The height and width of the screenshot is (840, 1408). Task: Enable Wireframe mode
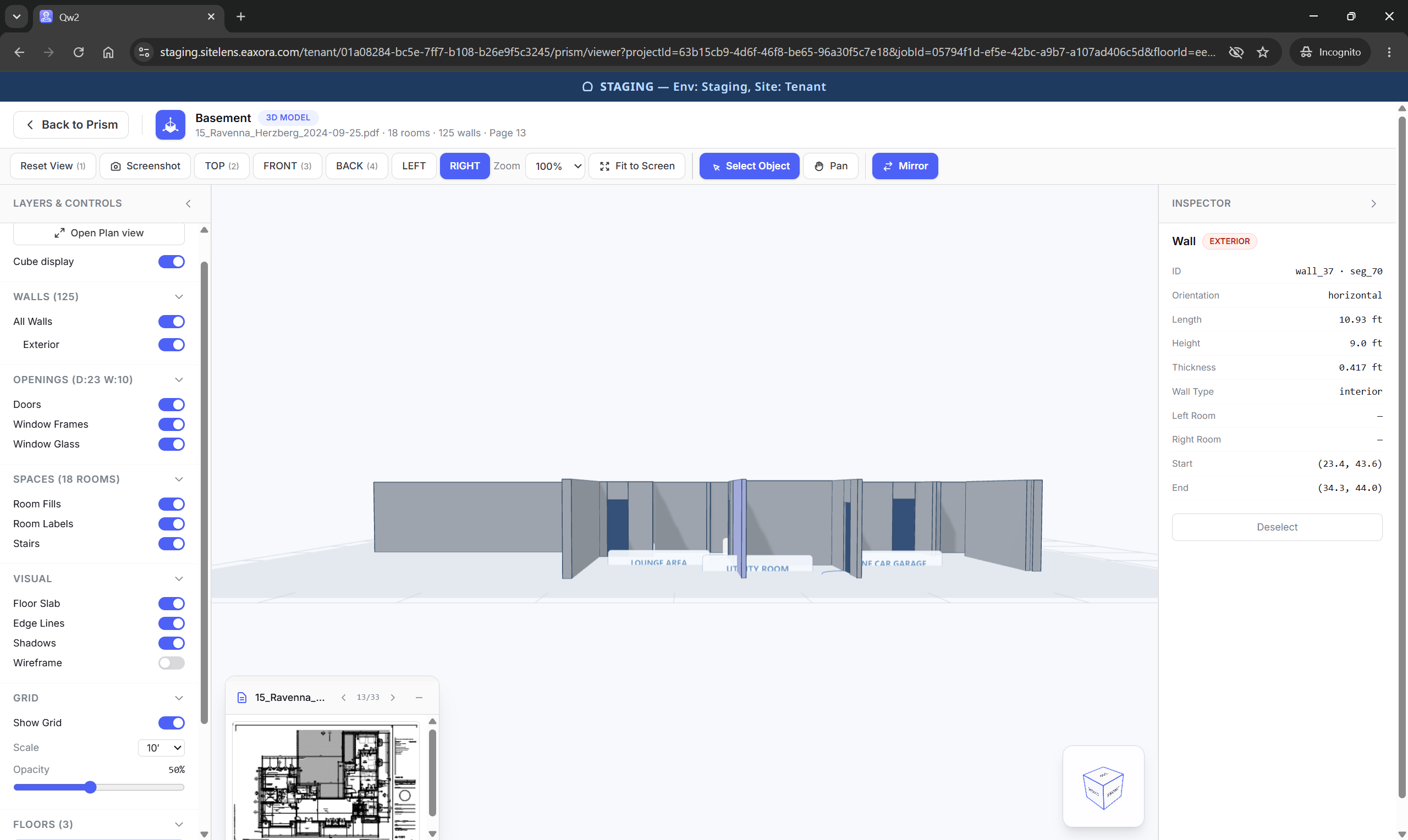pos(172,663)
